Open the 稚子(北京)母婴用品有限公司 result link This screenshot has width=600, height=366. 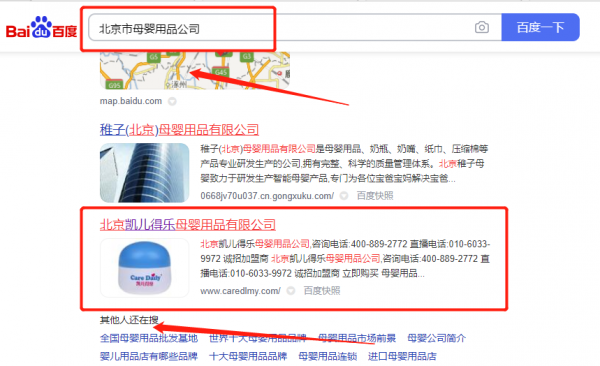click(179, 130)
